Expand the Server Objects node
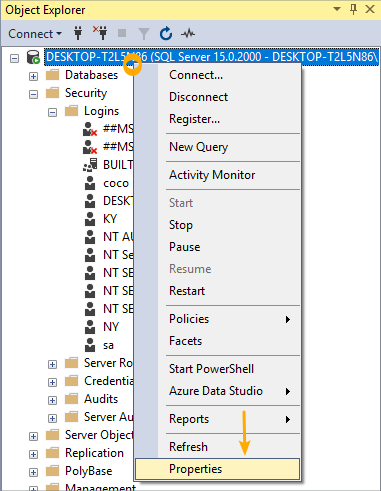Image resolution: width=381 pixels, height=491 pixels. 33,437
